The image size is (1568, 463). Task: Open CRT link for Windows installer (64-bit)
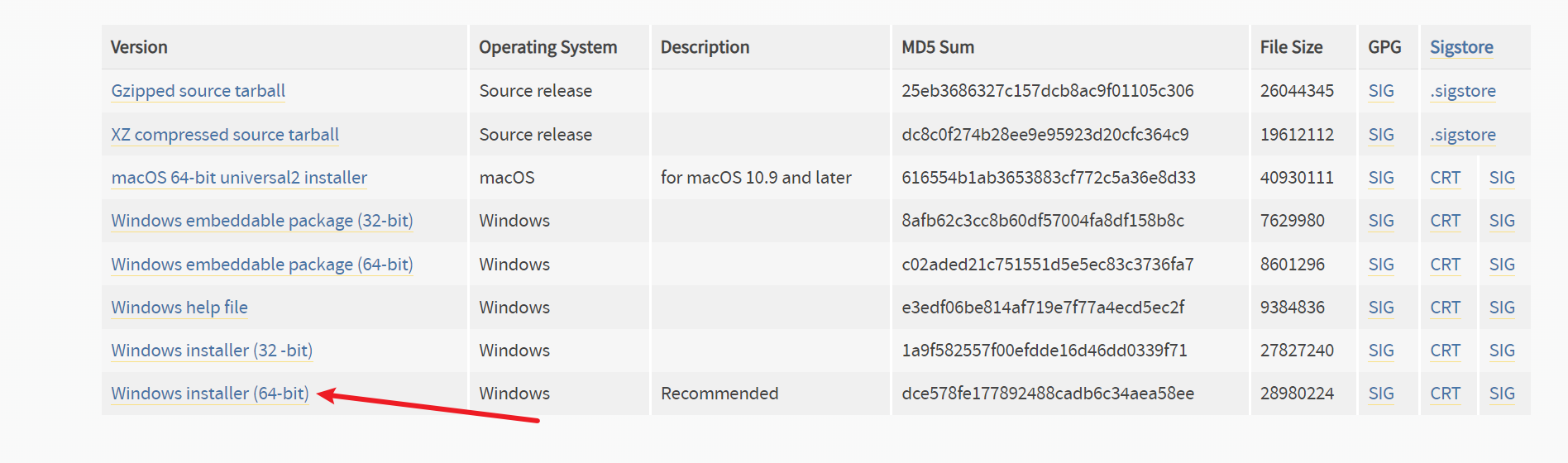coord(1446,394)
